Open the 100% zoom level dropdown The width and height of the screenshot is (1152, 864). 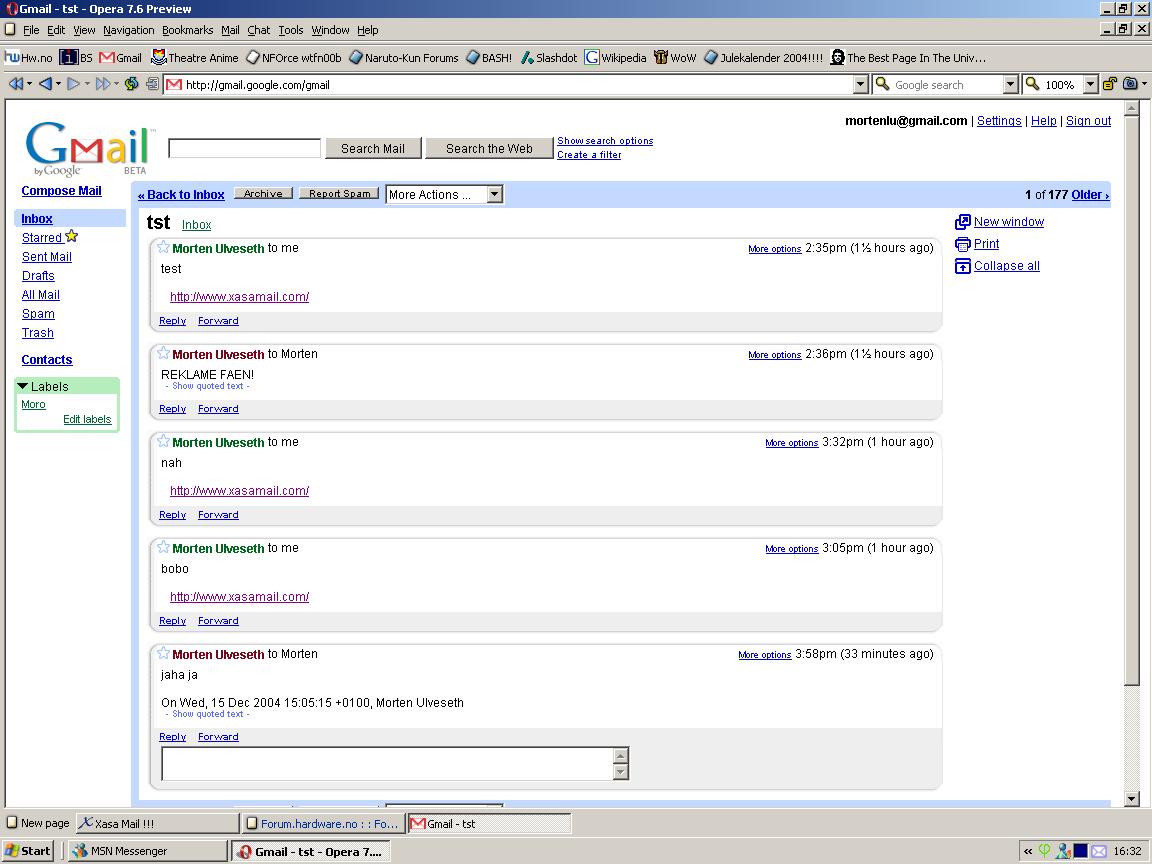tap(1090, 84)
